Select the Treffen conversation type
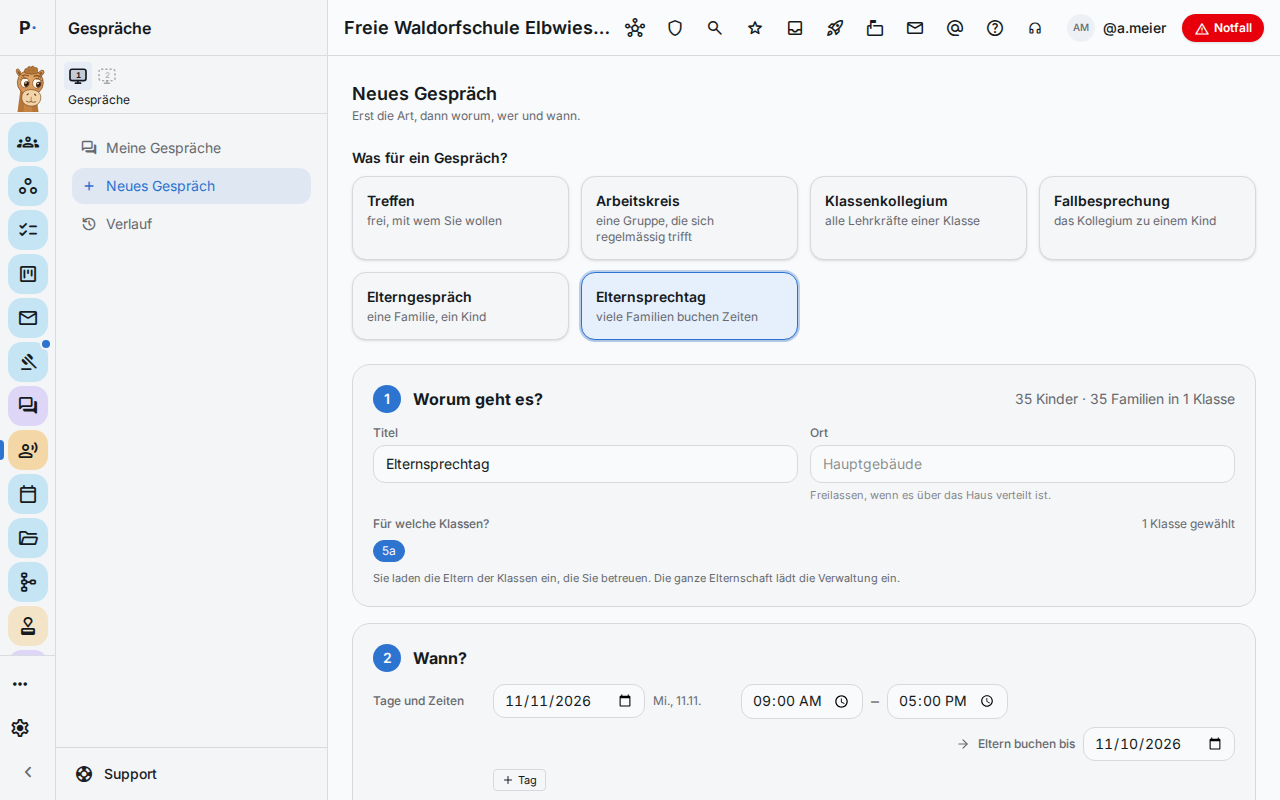 [x=460, y=218]
